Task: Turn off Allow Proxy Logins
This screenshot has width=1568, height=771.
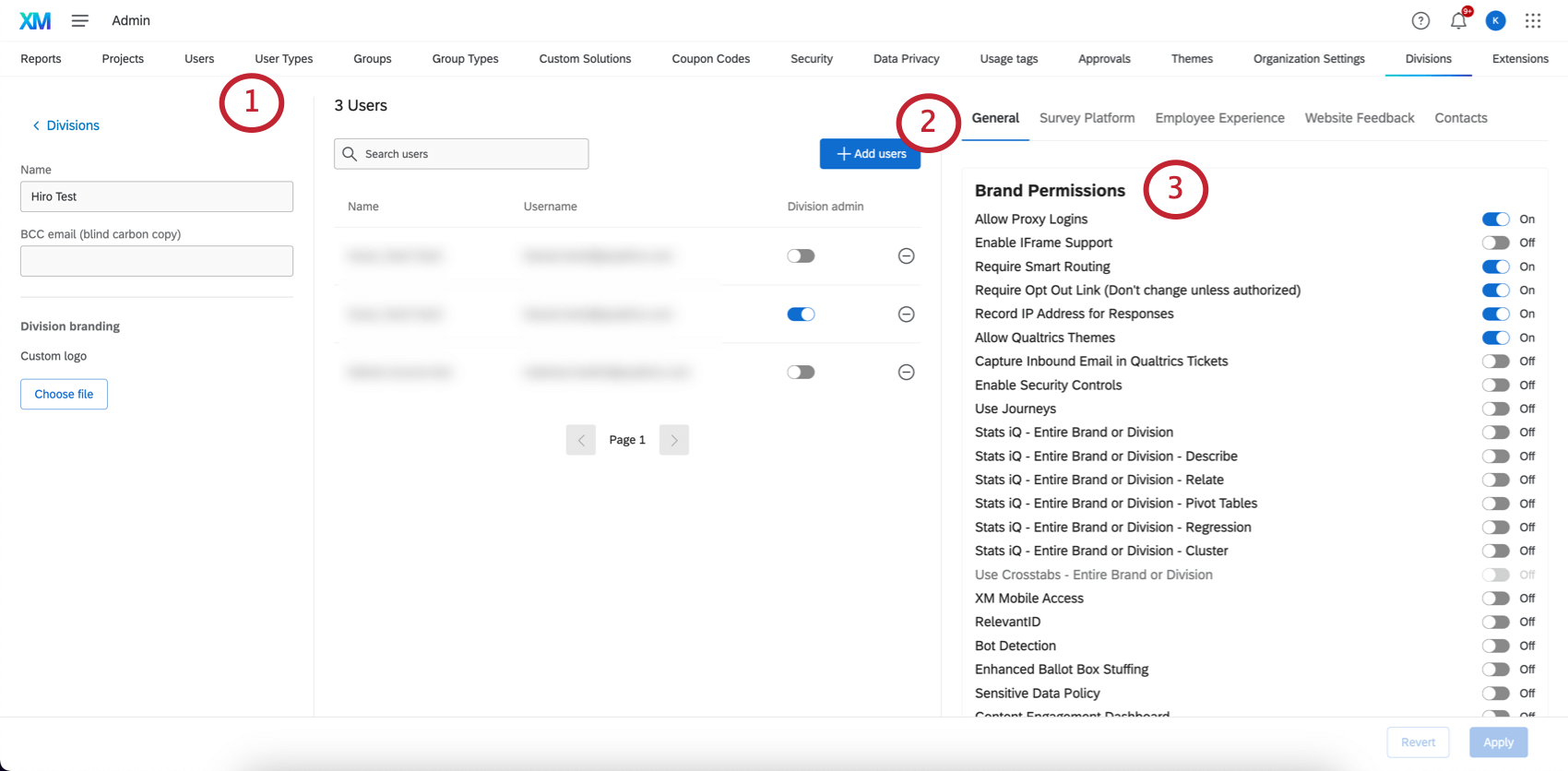Action: pos(1495,219)
